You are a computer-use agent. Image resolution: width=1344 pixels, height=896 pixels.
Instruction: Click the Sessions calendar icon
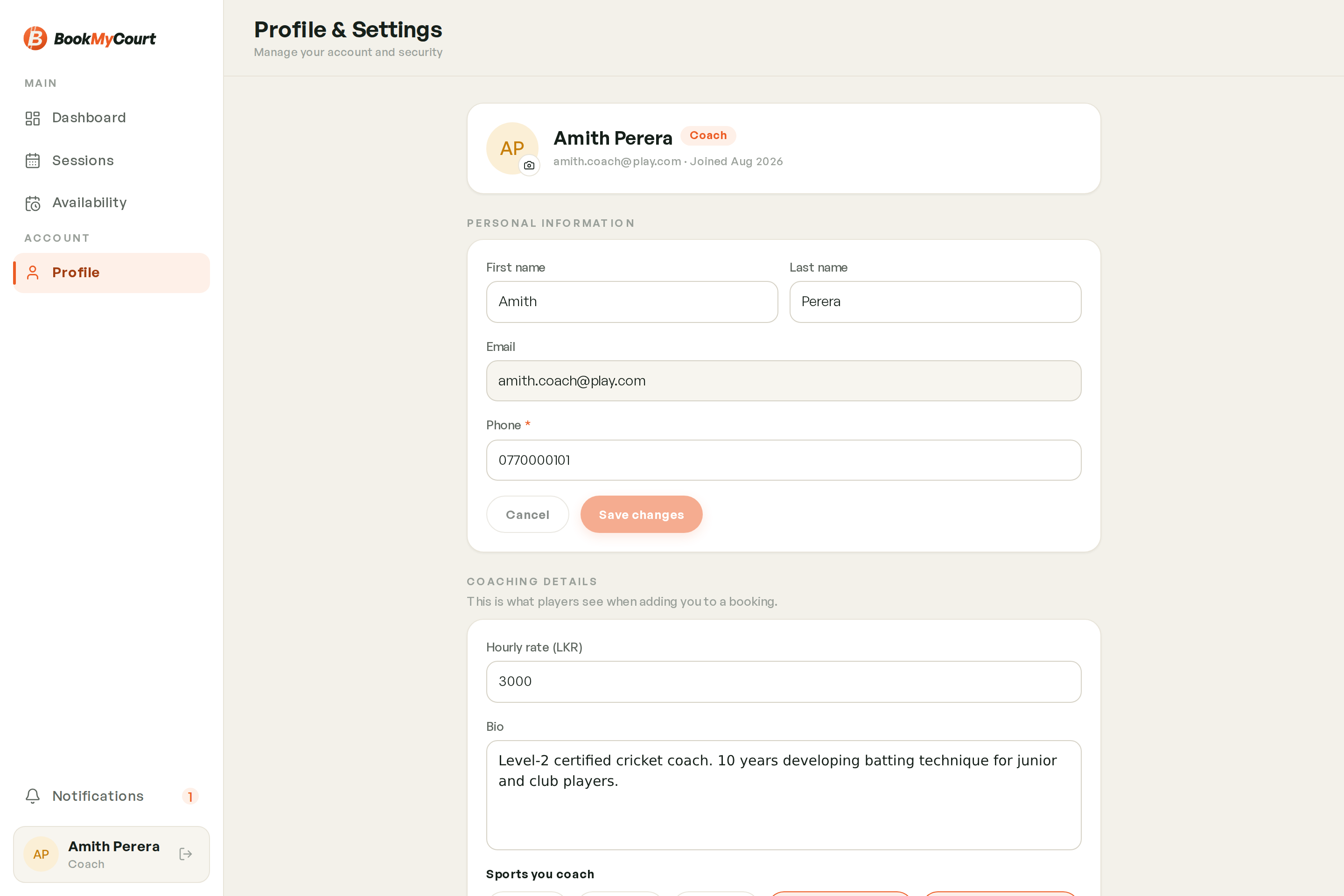point(33,161)
